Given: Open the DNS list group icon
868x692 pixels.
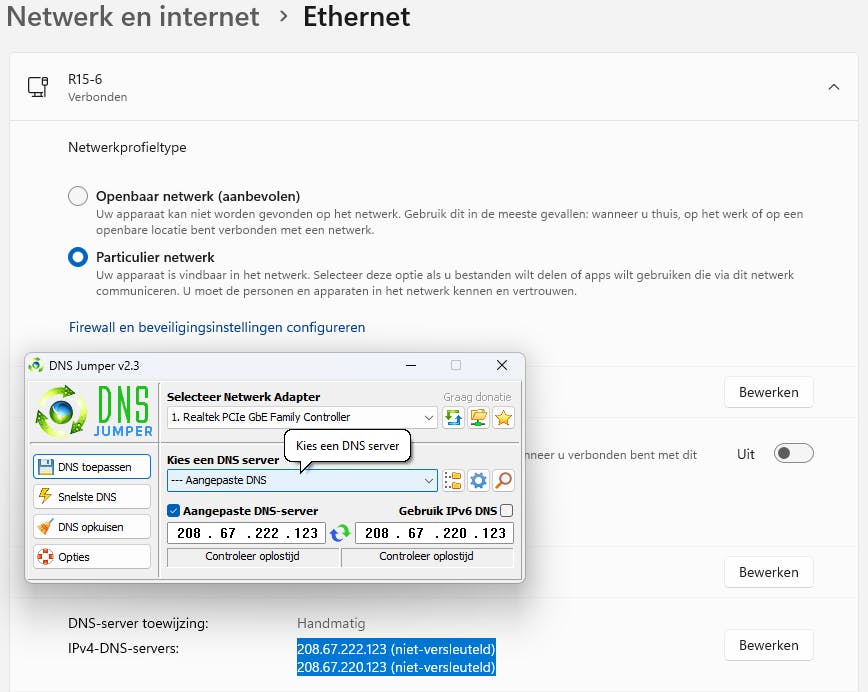Looking at the screenshot, I should click(x=453, y=481).
